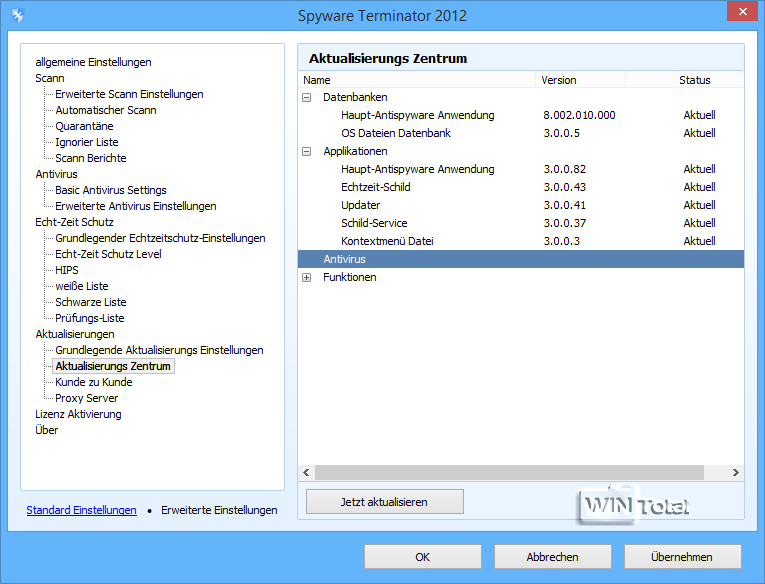Click version 3.0.0.37 cell
The width and height of the screenshot is (765, 584).
[x=564, y=223]
